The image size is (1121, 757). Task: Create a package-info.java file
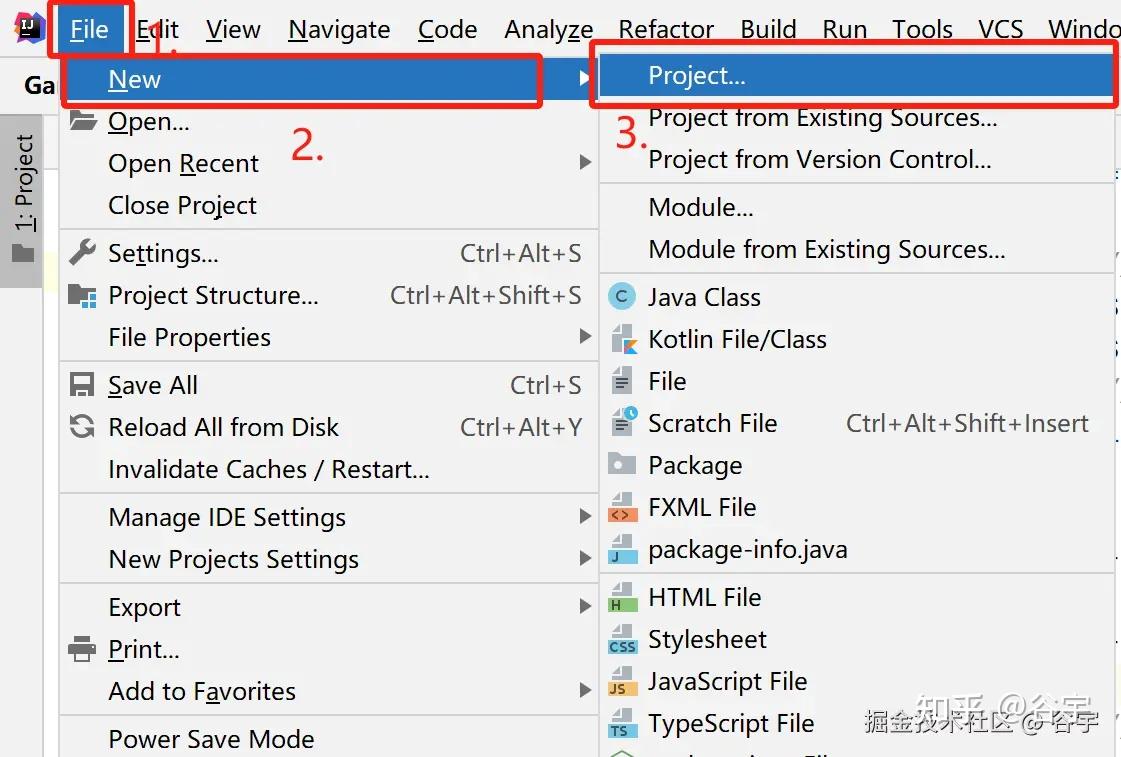point(750,548)
